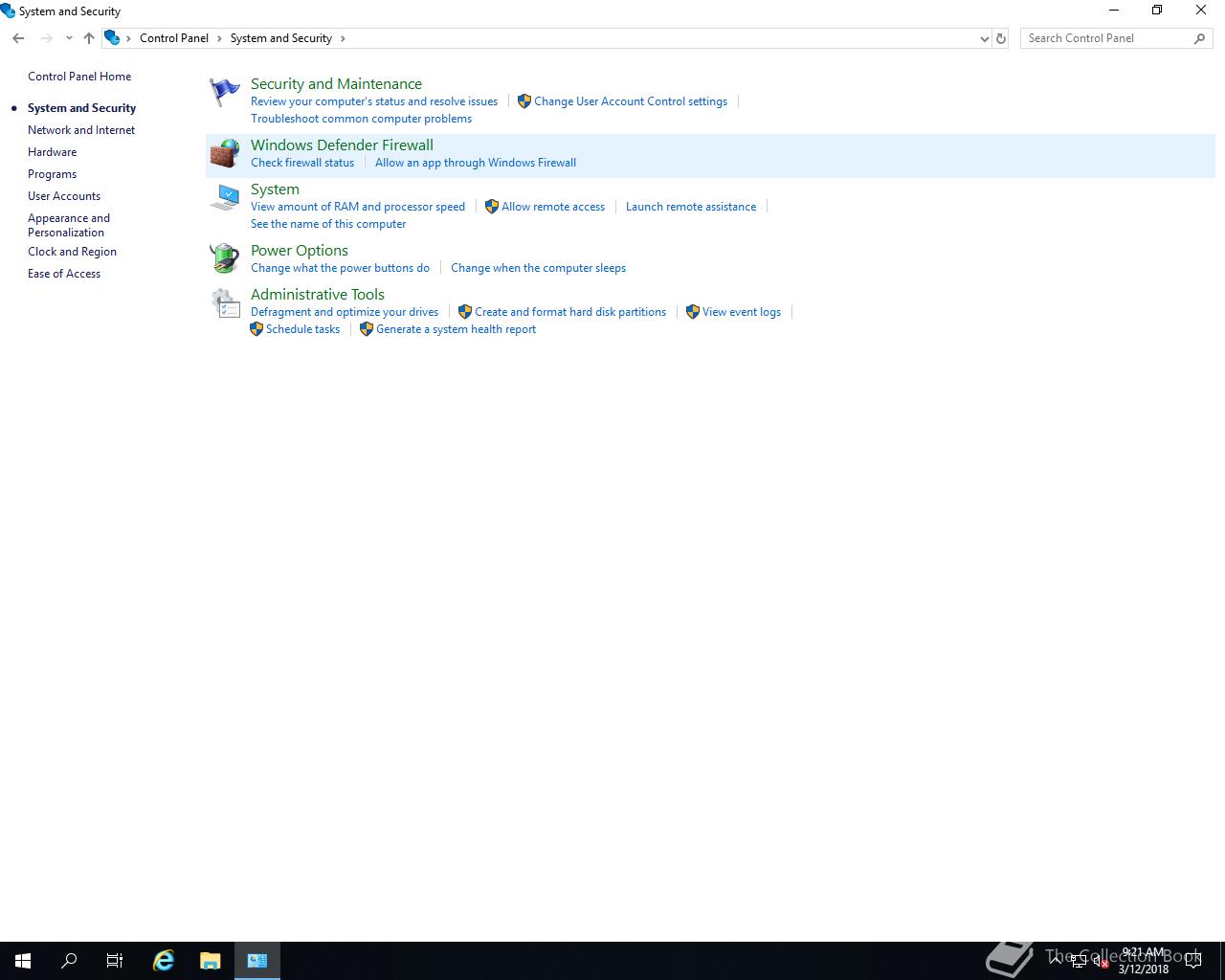This screenshot has width=1225, height=980.
Task: Troubleshoot common computer problems
Action: 361,119
